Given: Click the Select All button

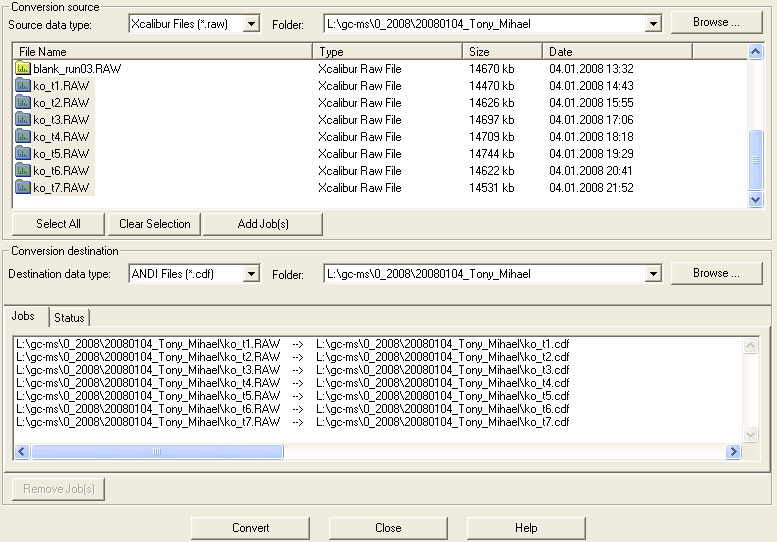Looking at the screenshot, I should coord(58,224).
